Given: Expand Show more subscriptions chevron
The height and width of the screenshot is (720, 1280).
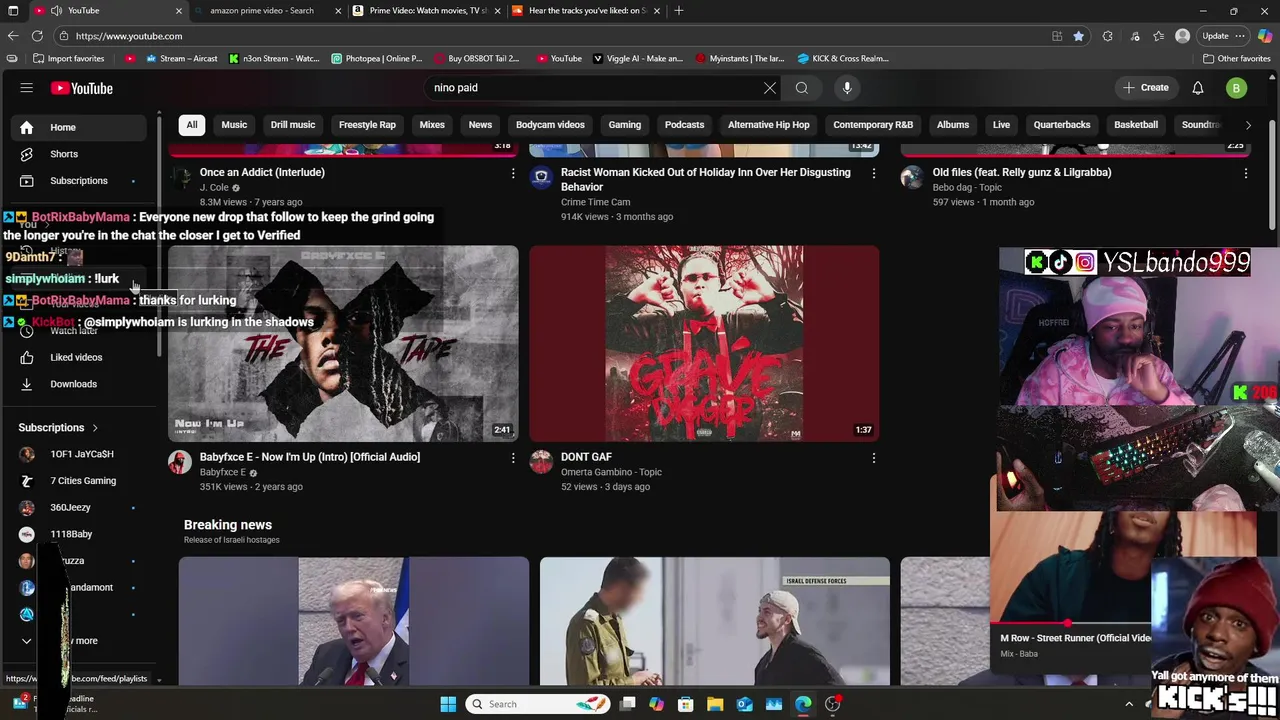Looking at the screenshot, I should click(x=27, y=641).
